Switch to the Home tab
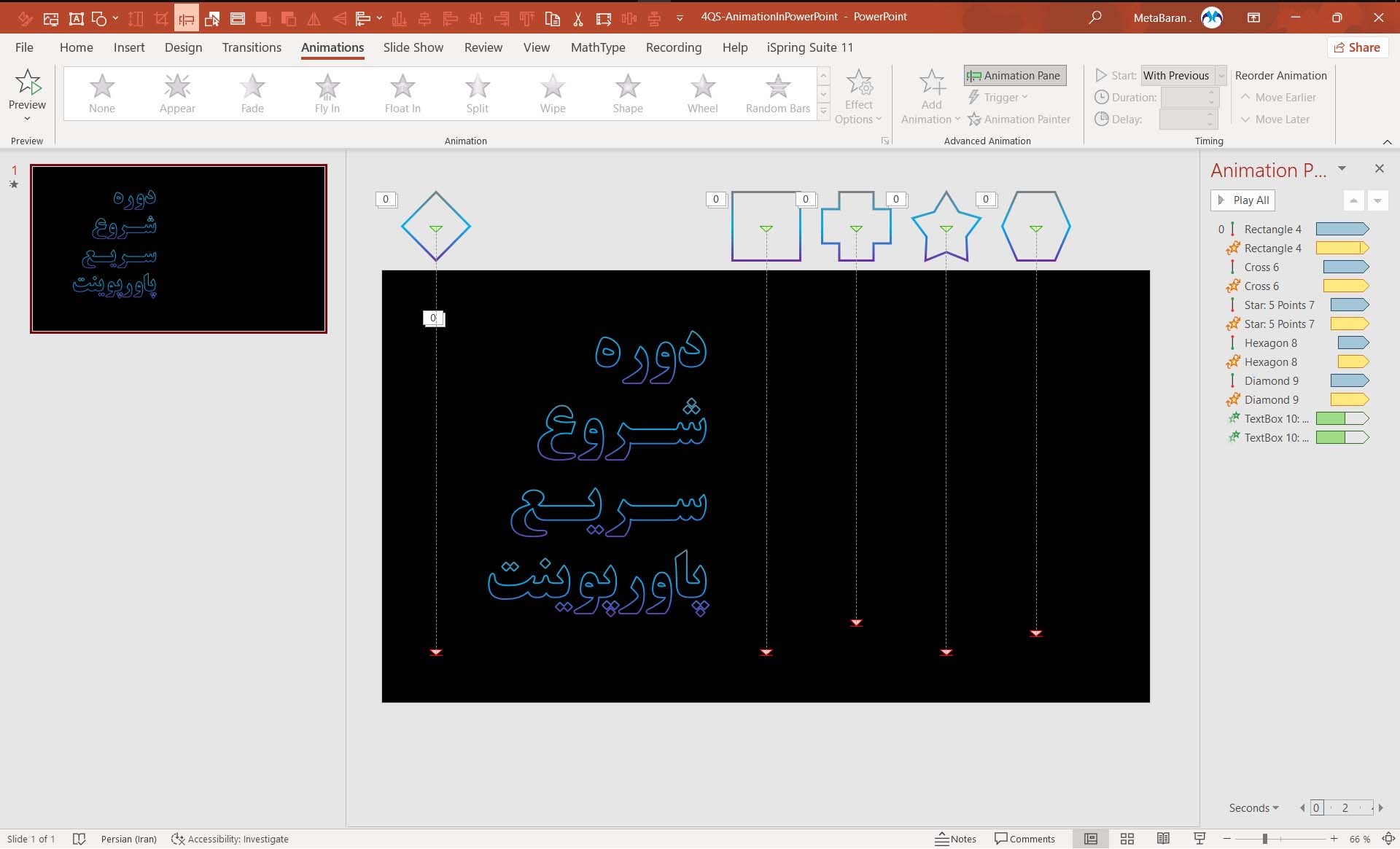The height and width of the screenshot is (849, 1400). 77,47
